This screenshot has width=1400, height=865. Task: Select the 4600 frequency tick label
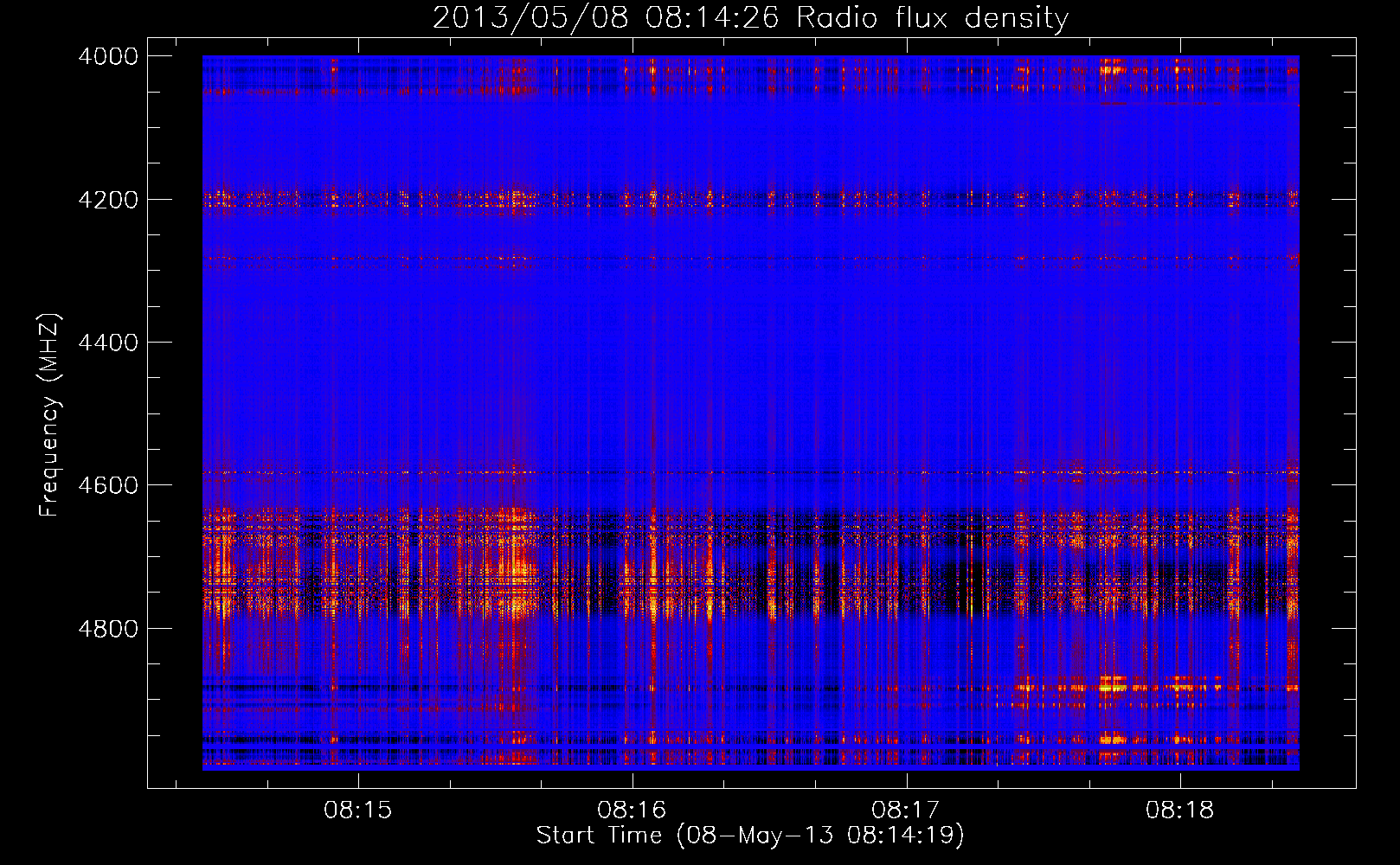coord(108,485)
